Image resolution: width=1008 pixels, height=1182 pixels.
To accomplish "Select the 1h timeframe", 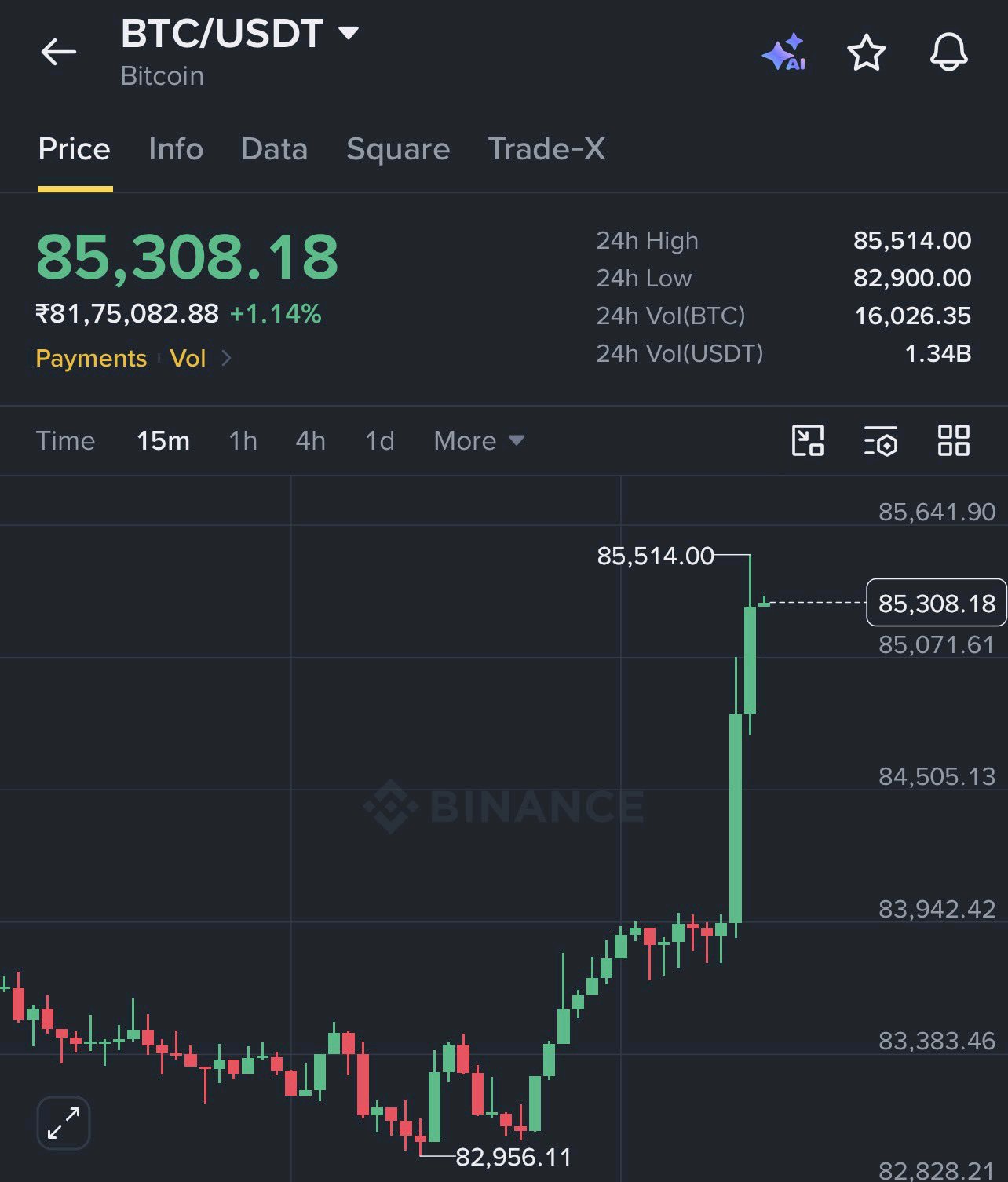I will 243,440.
